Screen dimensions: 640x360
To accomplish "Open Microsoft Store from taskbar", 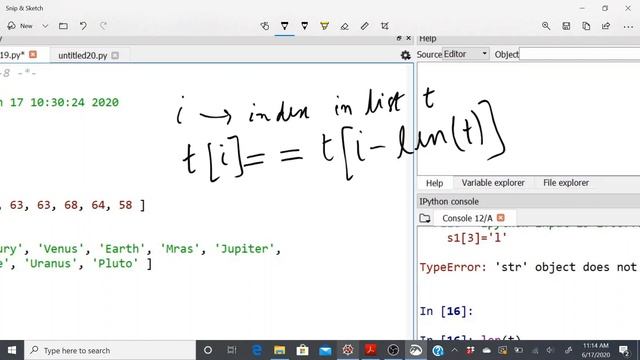I will coord(302,350).
